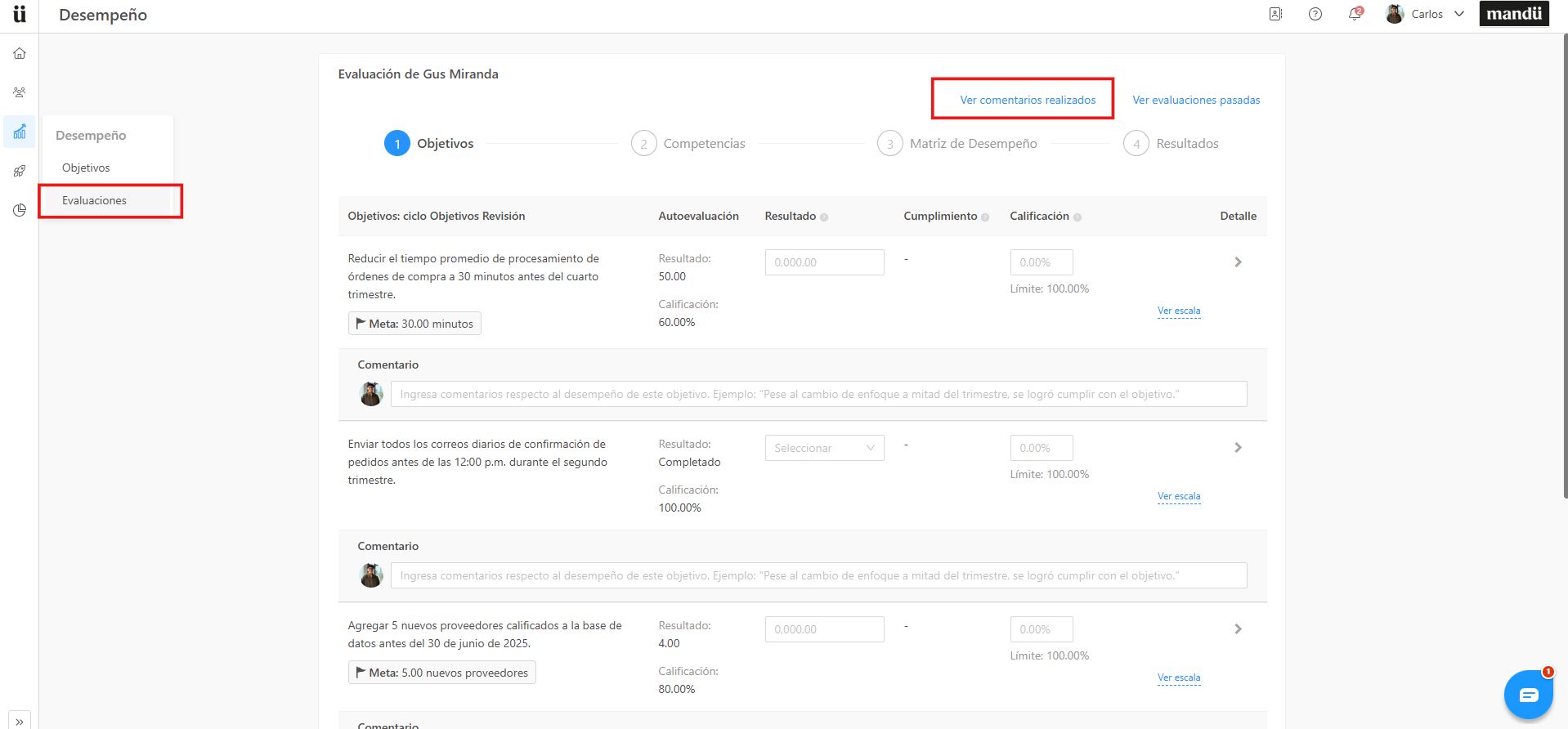The image size is (1568, 729).
Task: Open the notifications bell
Action: [x=1355, y=14]
